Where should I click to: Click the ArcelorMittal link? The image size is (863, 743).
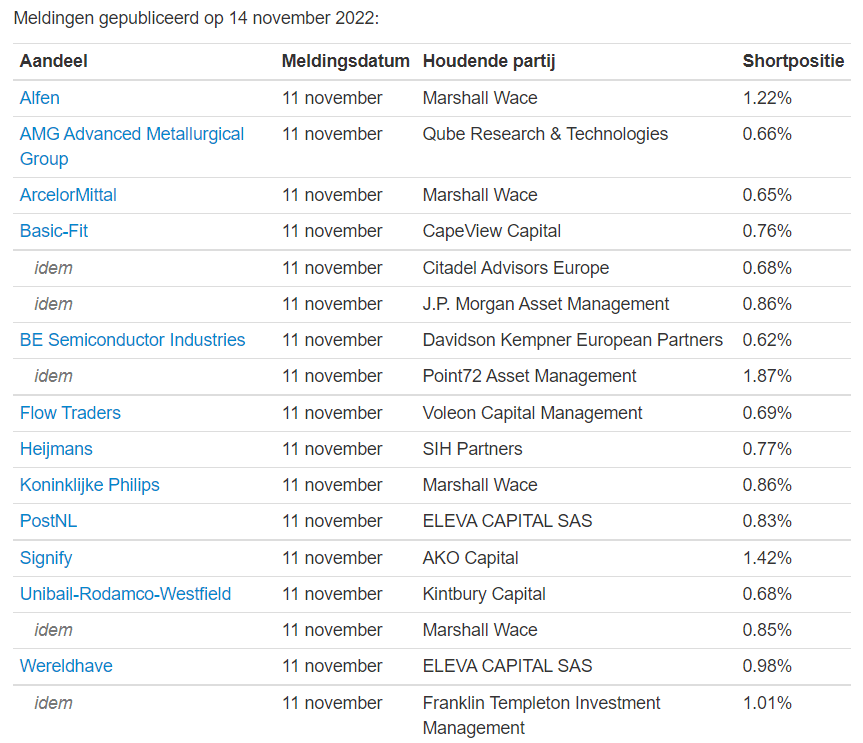[x=68, y=195]
